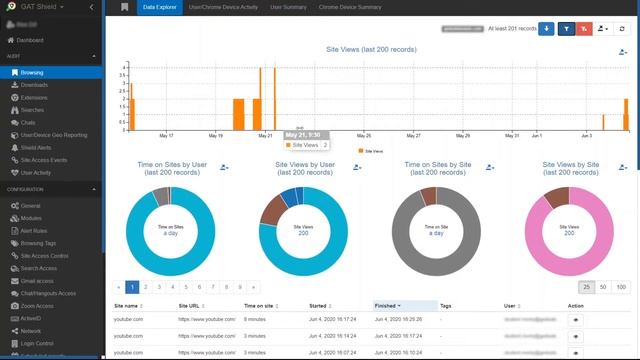
Task: Collapse the CONFIGURATION sidebar section
Action: [x=94, y=189]
